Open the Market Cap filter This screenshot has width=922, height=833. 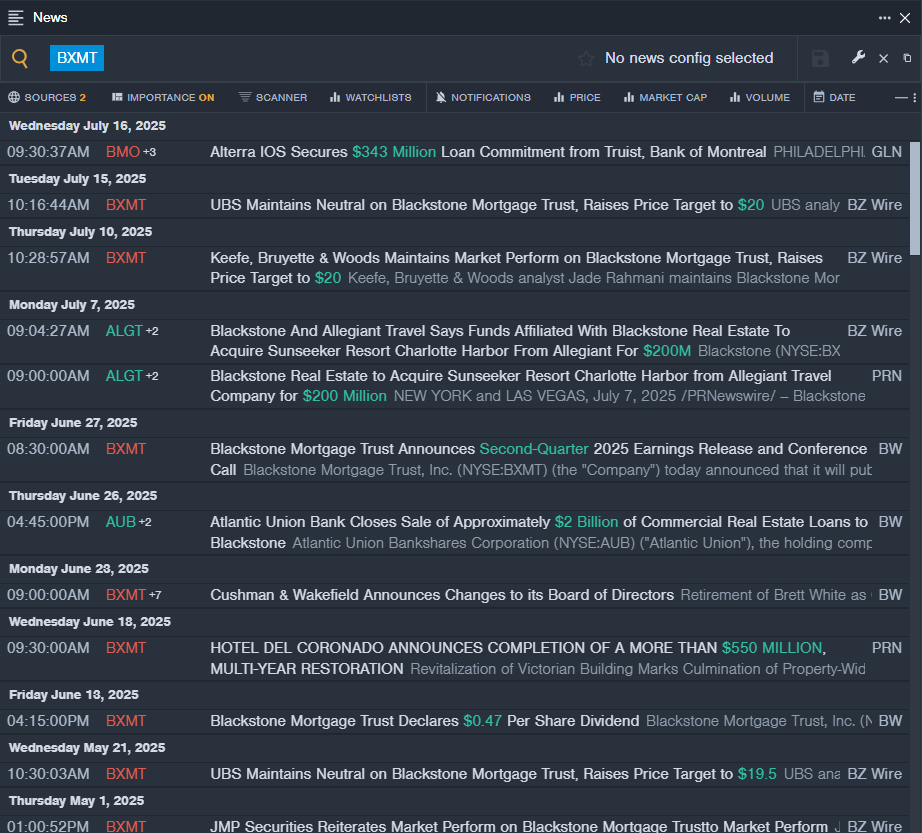click(665, 98)
